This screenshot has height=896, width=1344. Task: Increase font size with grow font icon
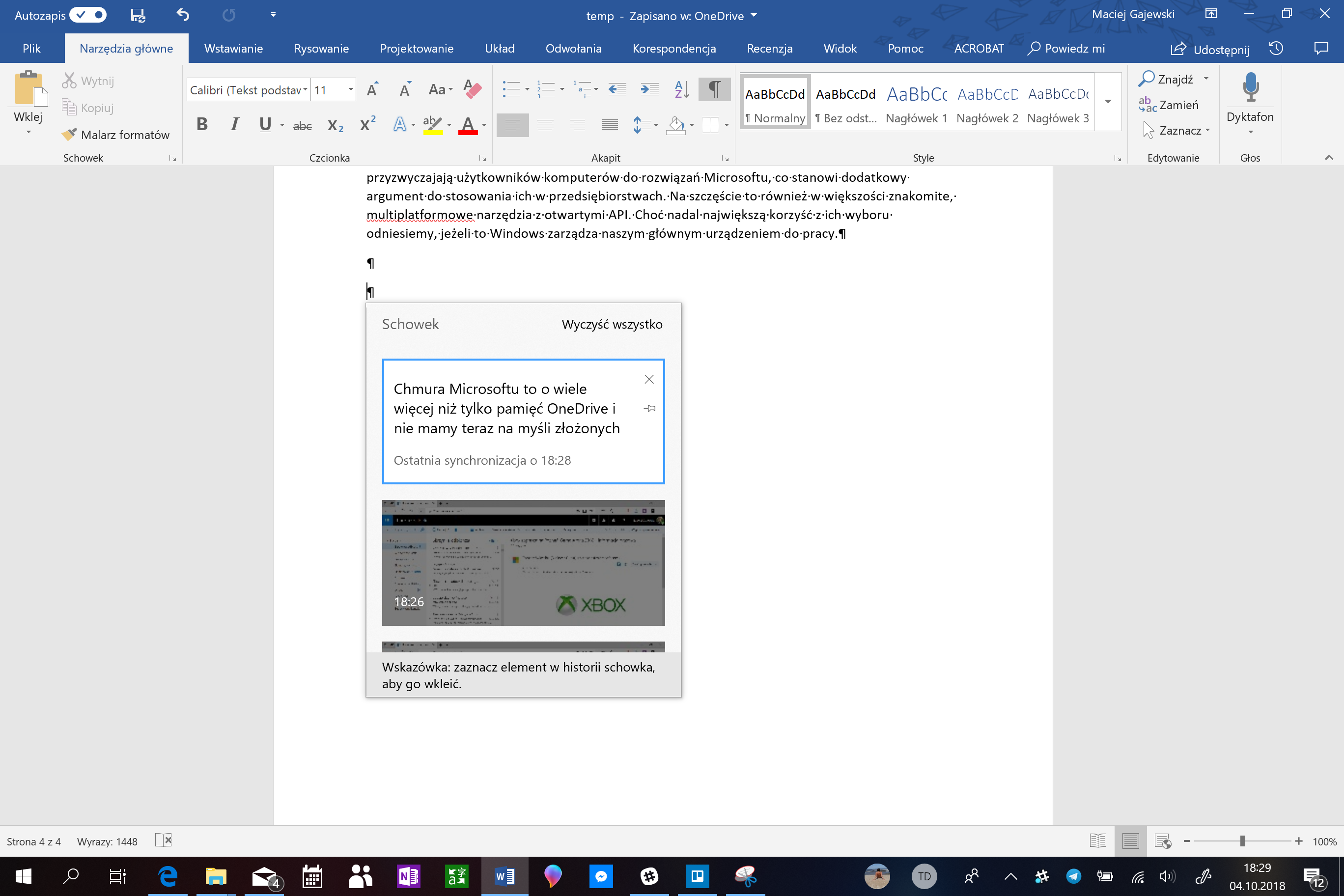pos(372,90)
